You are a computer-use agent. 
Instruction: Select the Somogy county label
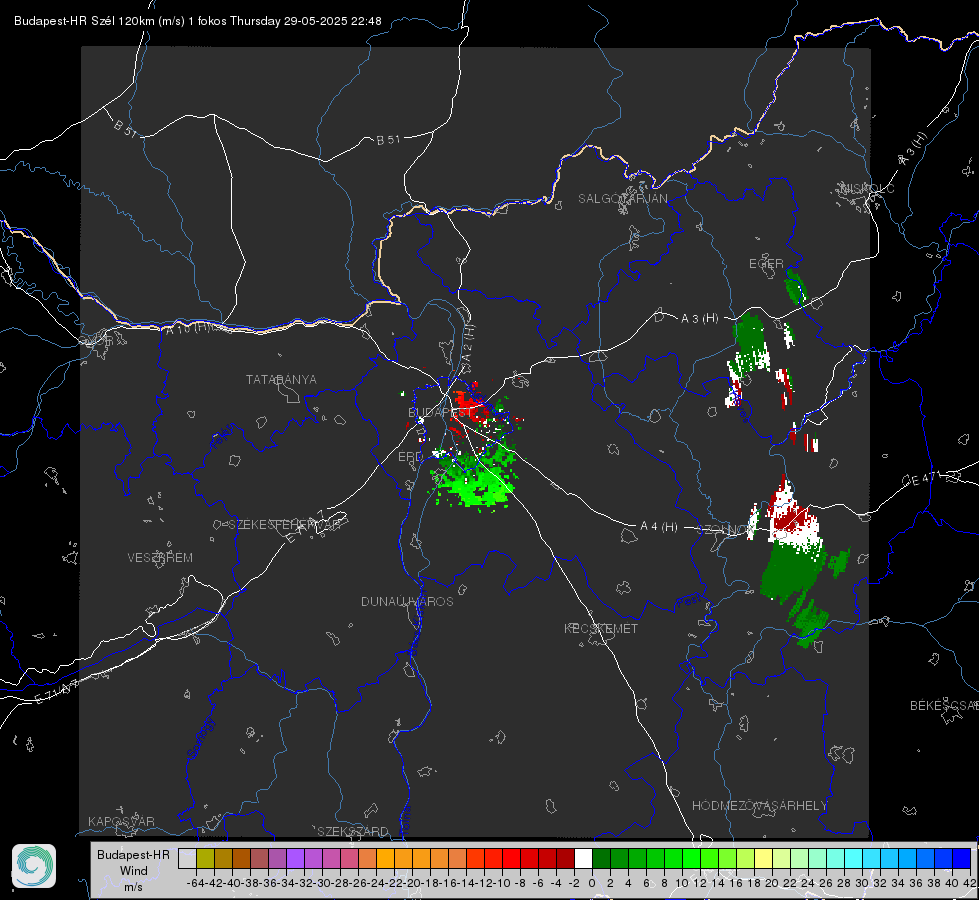point(201,738)
